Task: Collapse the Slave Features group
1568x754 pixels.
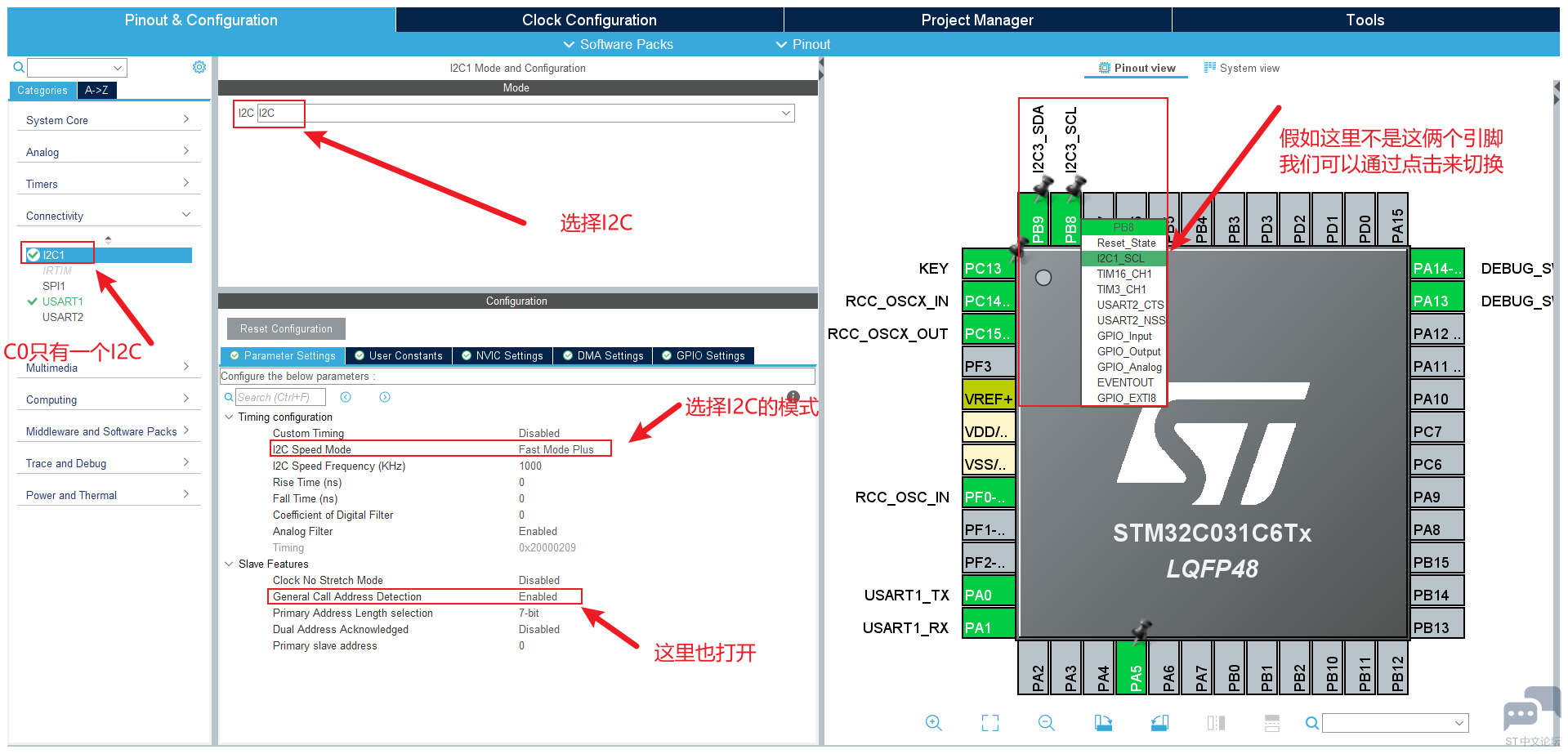Action: [229, 564]
